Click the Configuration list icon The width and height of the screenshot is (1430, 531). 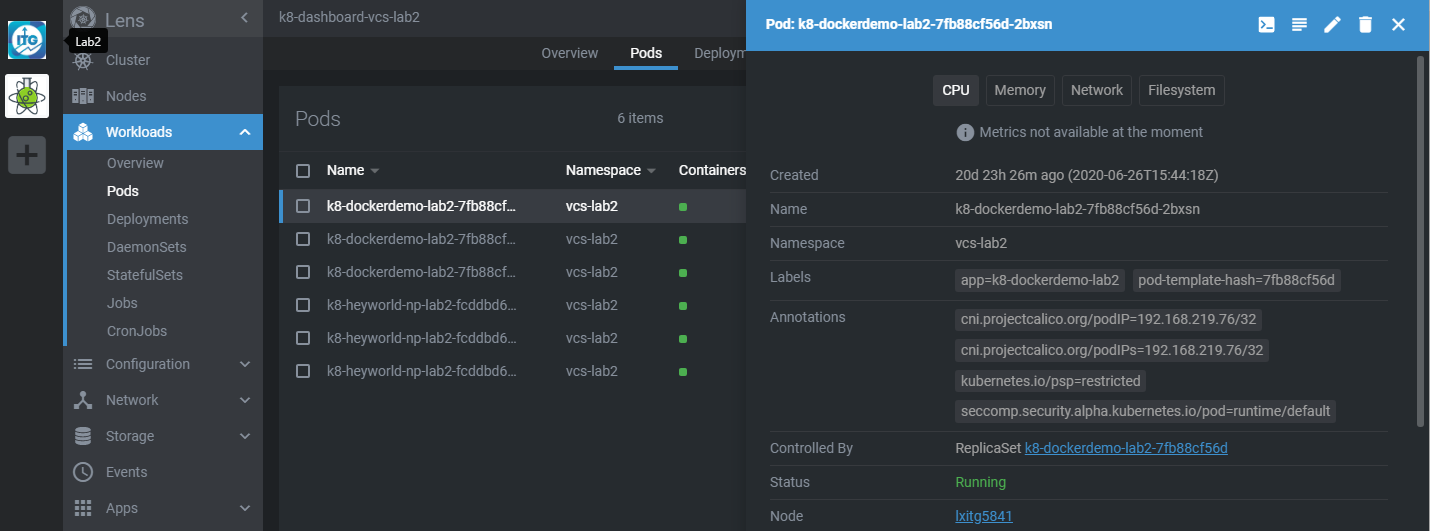(x=84, y=364)
